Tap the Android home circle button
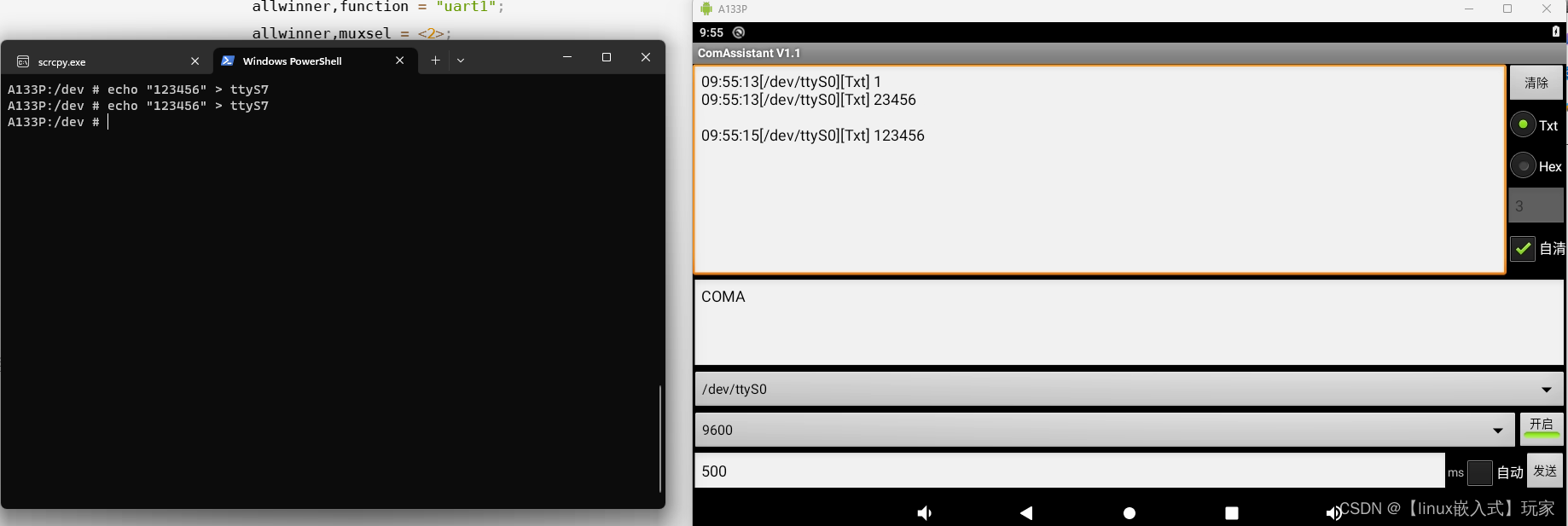 1130,513
